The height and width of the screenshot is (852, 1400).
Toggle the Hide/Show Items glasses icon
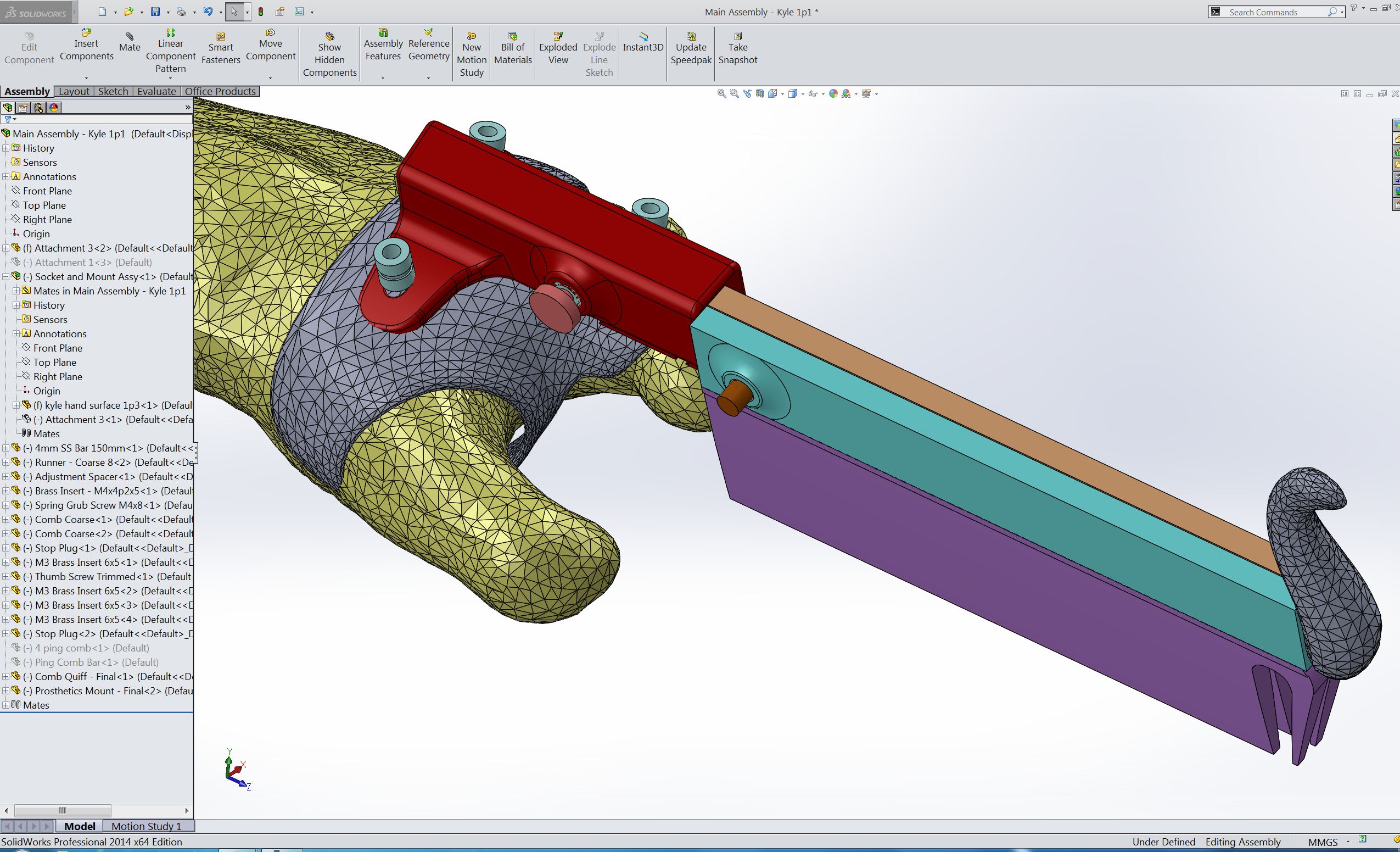point(813,94)
